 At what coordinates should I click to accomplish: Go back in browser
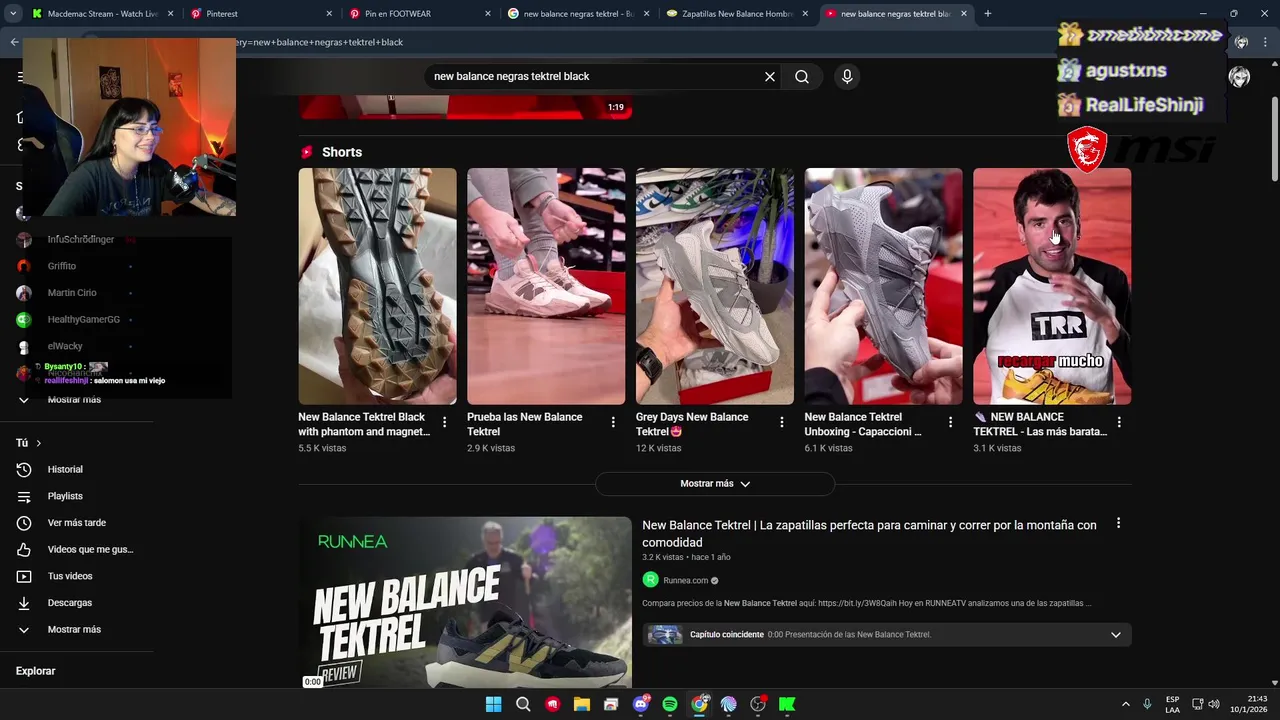pos(14,42)
